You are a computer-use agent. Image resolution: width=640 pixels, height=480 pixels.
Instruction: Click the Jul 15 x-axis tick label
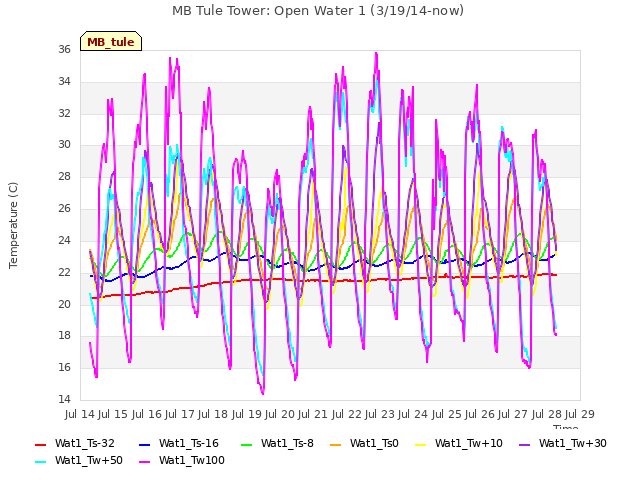click(113, 414)
